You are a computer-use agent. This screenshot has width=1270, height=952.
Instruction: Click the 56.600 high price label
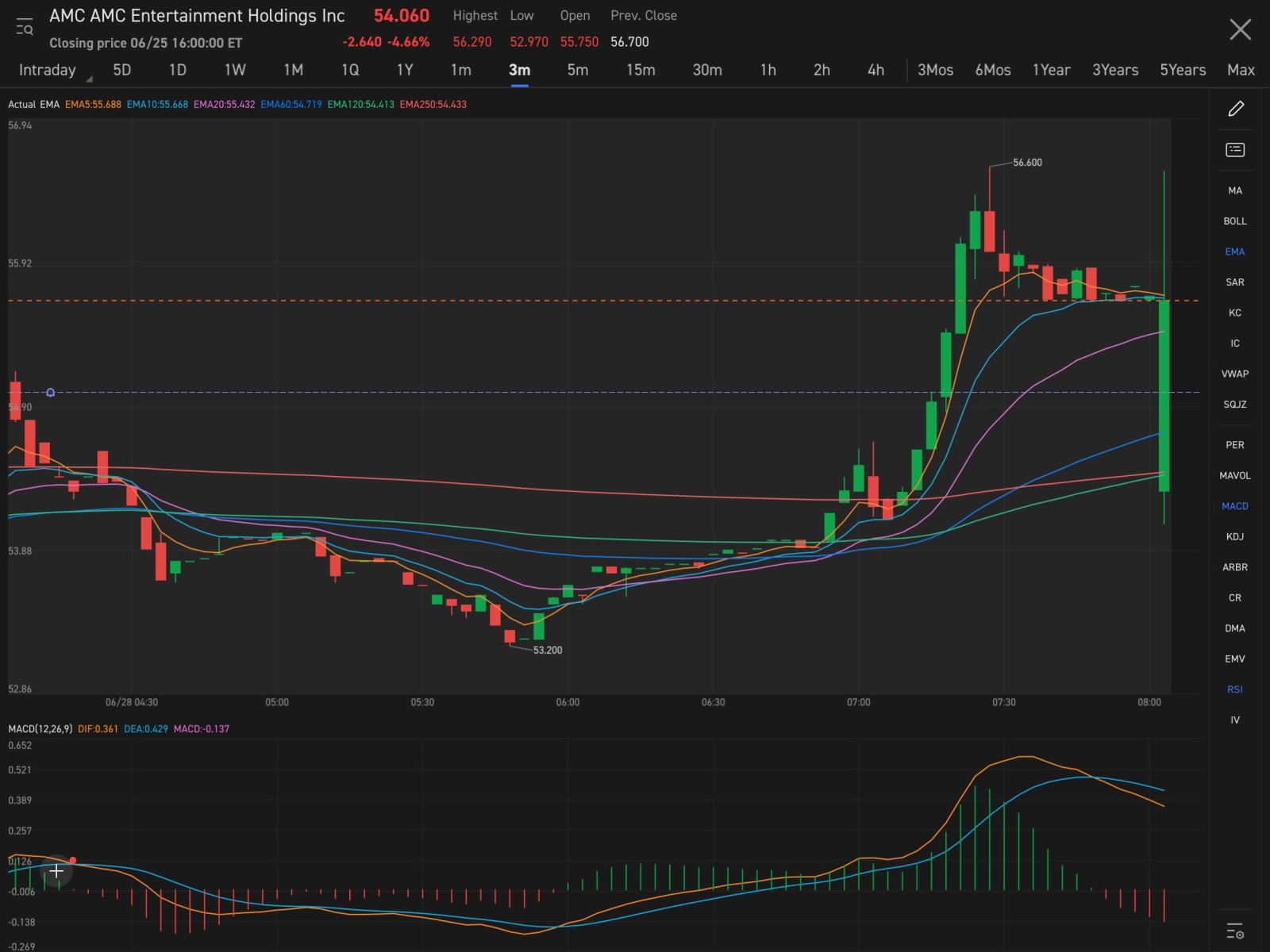point(1027,163)
